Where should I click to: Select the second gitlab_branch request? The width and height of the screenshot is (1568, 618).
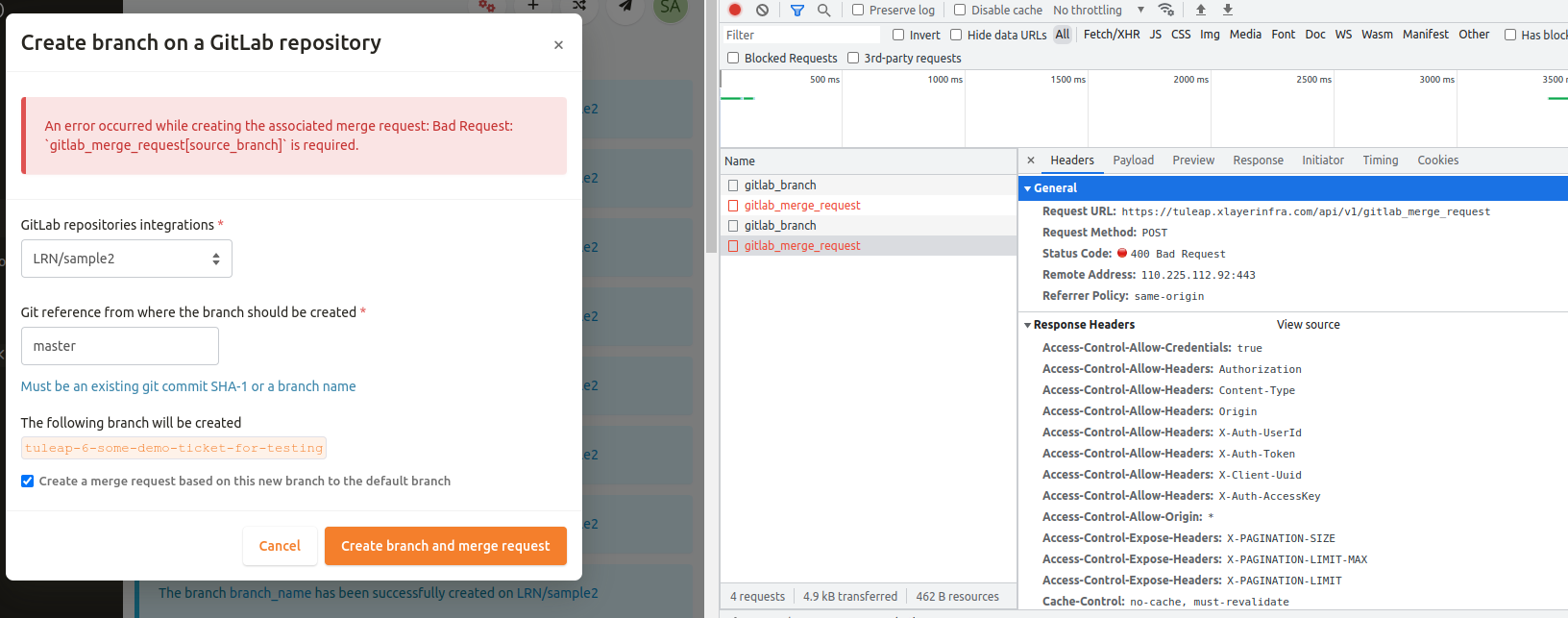869,226
